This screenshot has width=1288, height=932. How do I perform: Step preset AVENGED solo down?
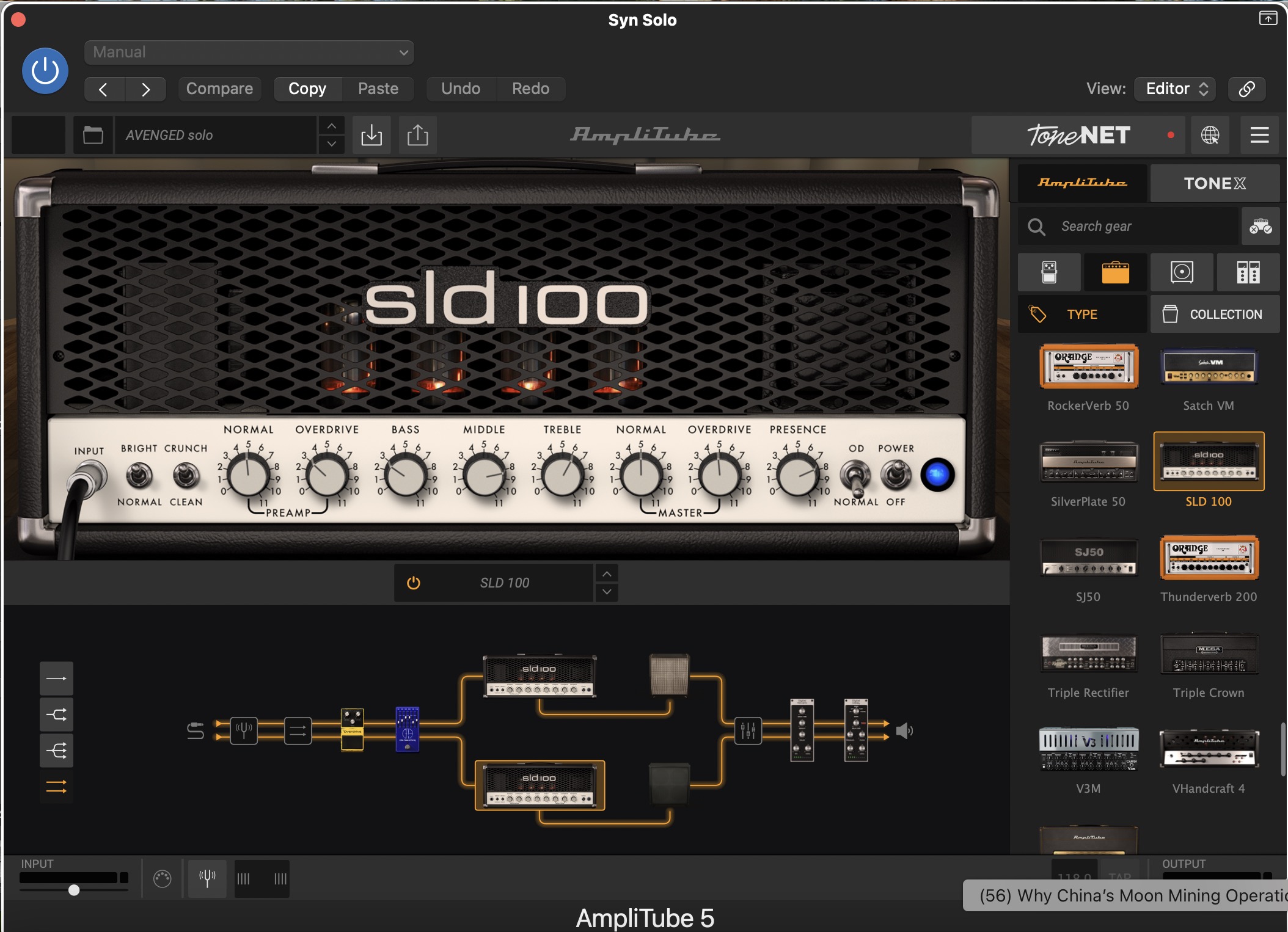pyautogui.click(x=331, y=144)
